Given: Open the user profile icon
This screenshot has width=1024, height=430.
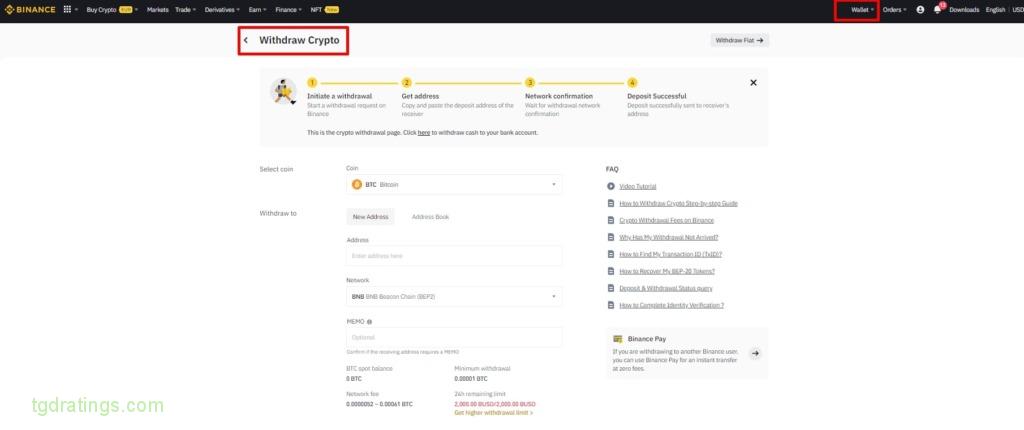Looking at the screenshot, I should point(920,10).
